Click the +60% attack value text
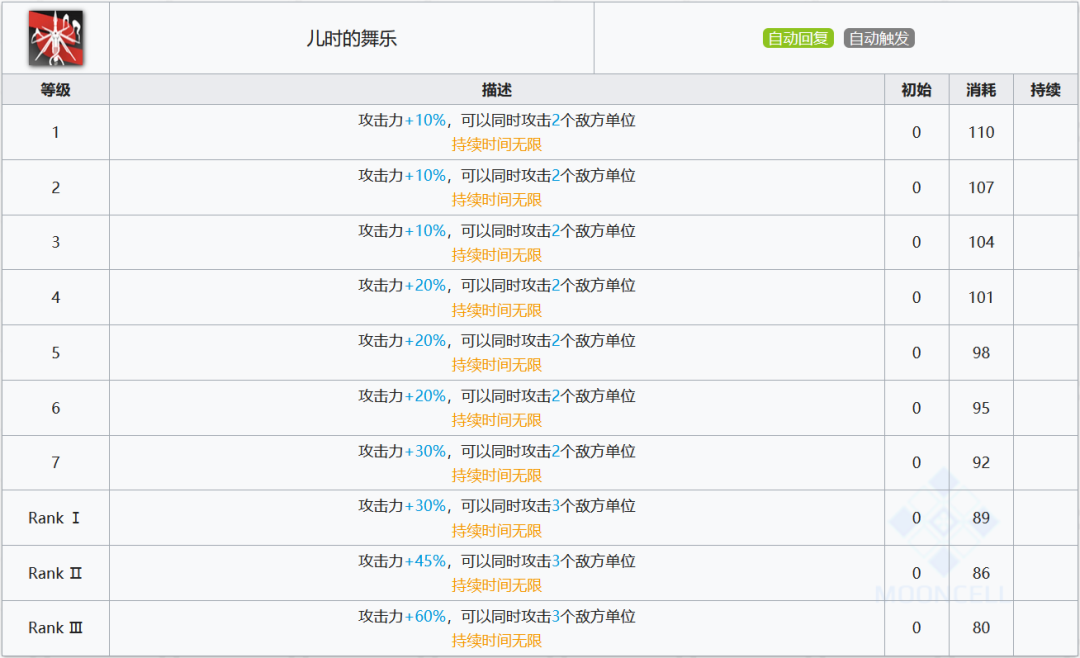1080x658 pixels. pyautogui.click(x=425, y=616)
